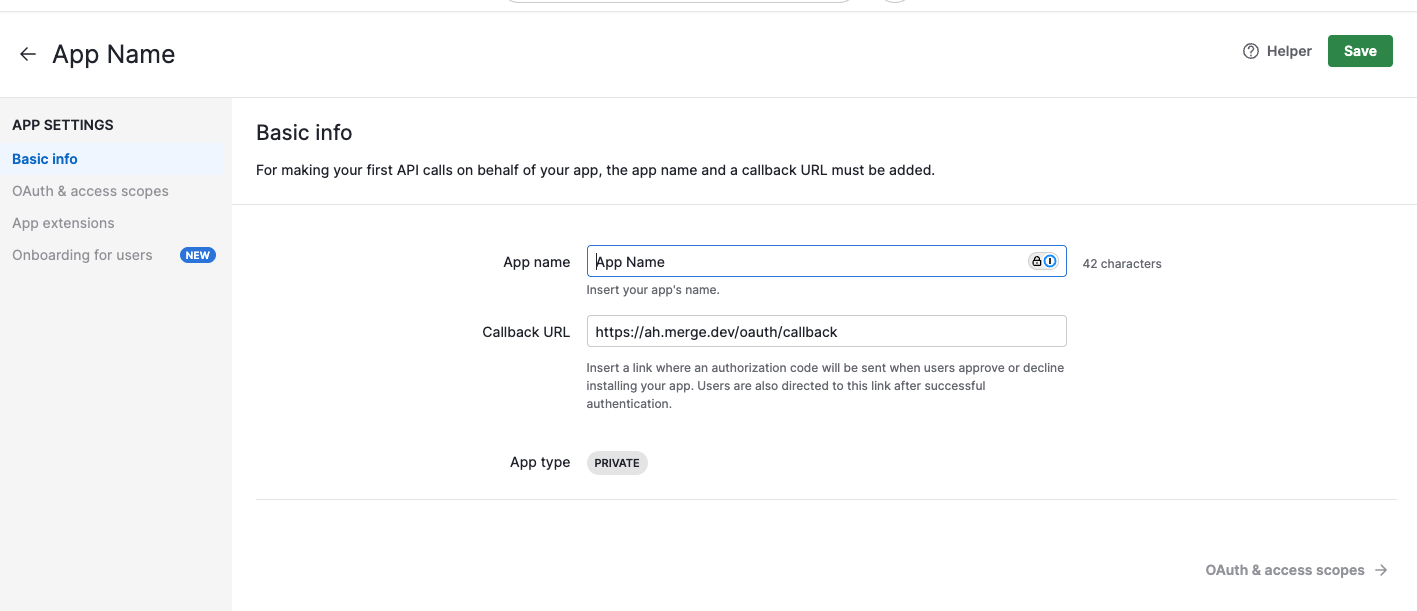
Task: Click the App Name page title
Action: (x=114, y=54)
